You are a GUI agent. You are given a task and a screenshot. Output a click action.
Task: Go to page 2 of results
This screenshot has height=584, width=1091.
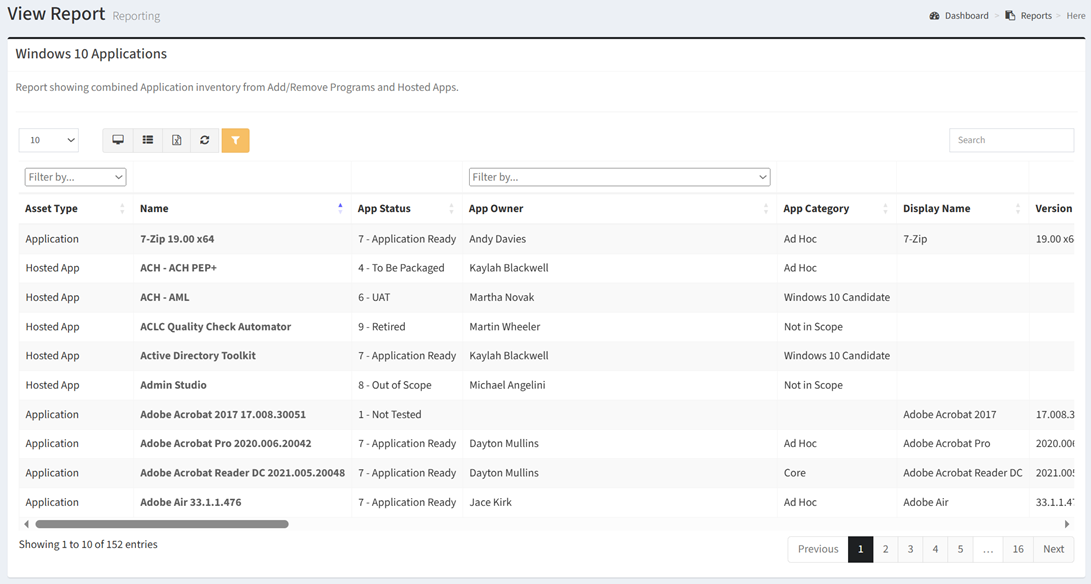885,549
